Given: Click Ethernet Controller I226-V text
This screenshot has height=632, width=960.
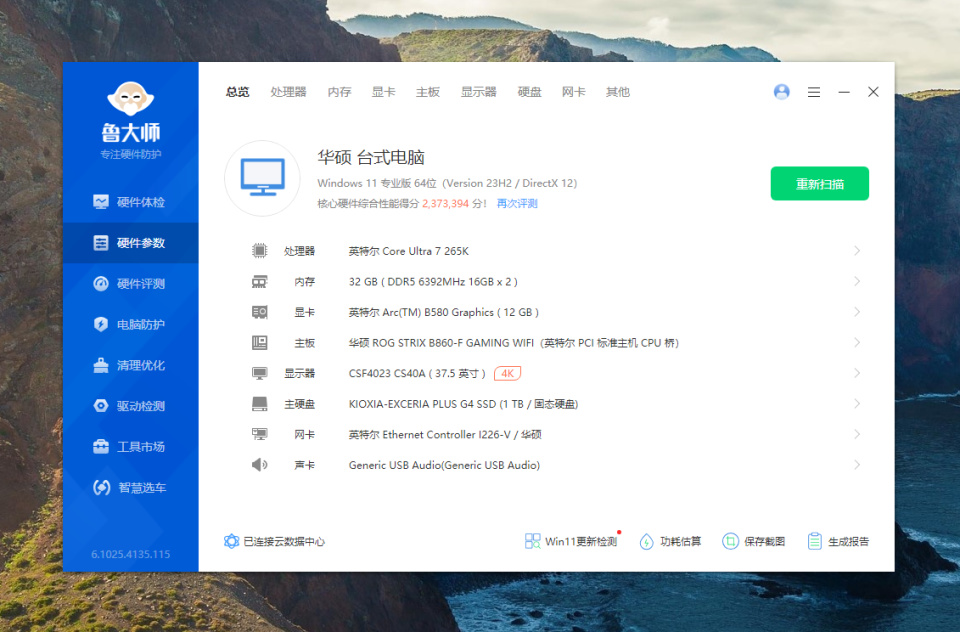Looking at the screenshot, I should tap(446, 435).
